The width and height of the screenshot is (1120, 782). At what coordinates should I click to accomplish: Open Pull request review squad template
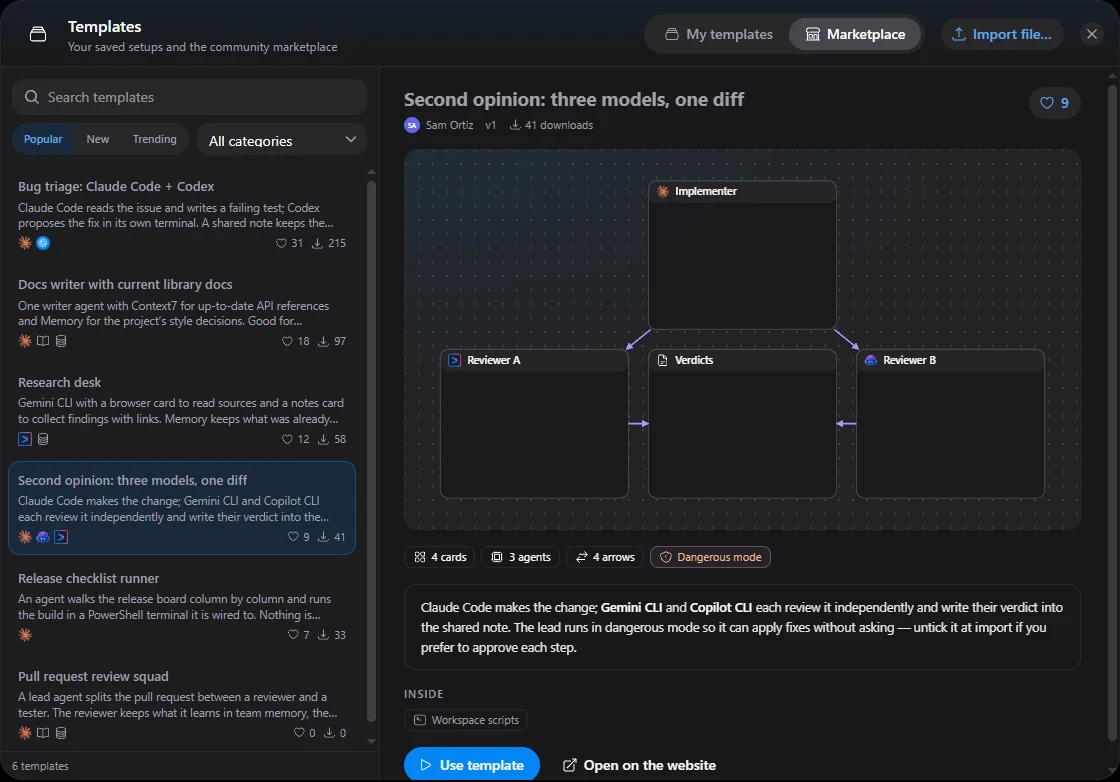click(181, 703)
